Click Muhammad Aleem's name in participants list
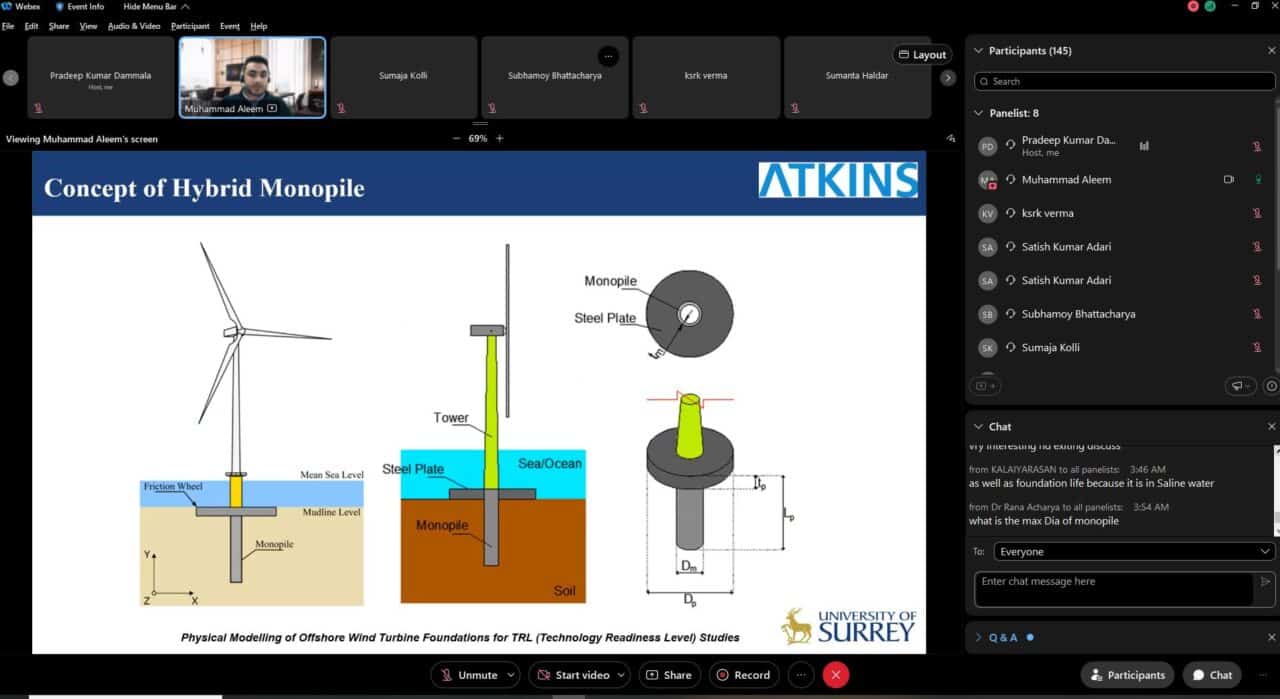The width and height of the screenshot is (1280, 699). 1066,180
